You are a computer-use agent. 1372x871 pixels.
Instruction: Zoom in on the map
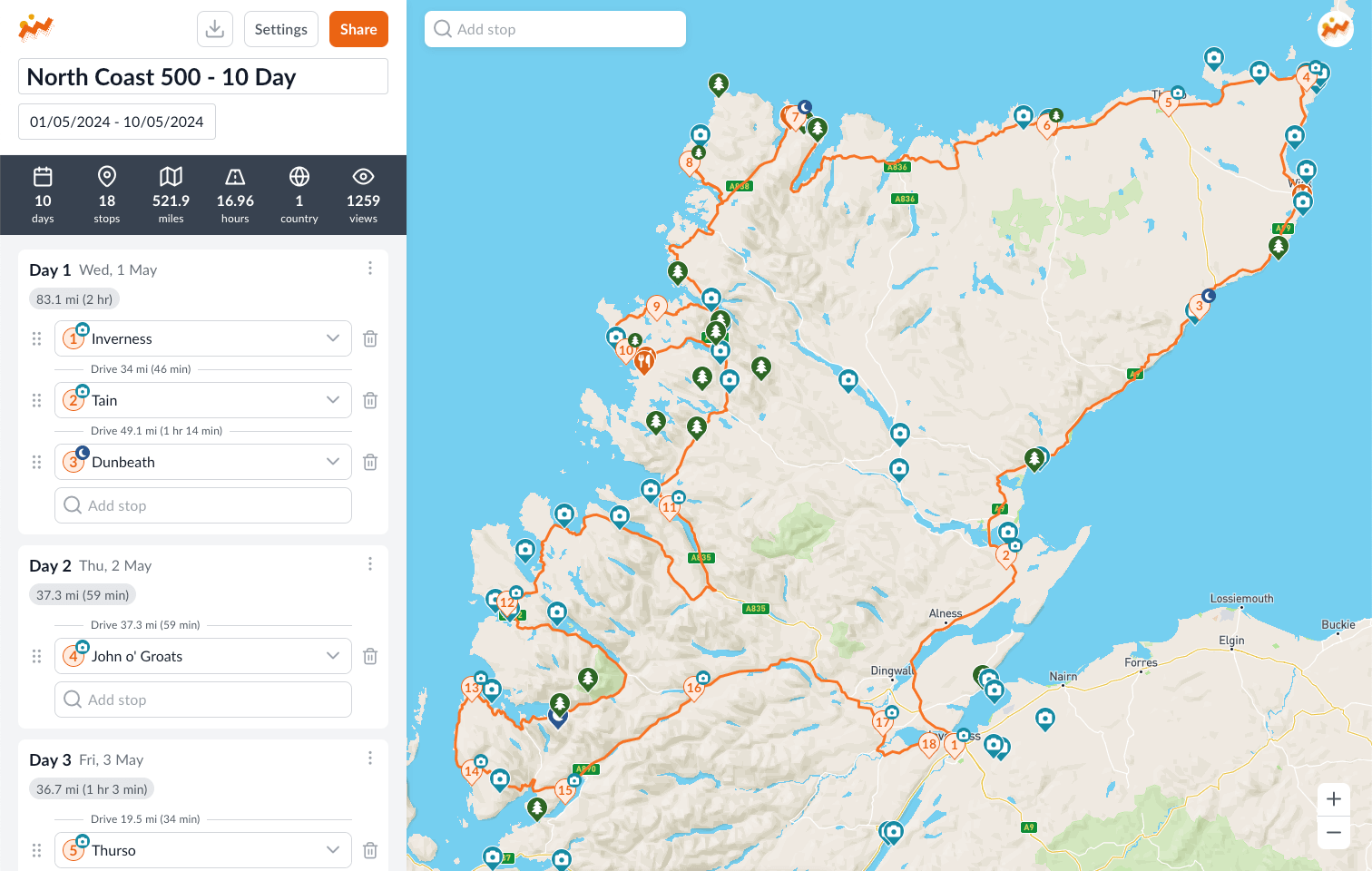click(x=1334, y=799)
